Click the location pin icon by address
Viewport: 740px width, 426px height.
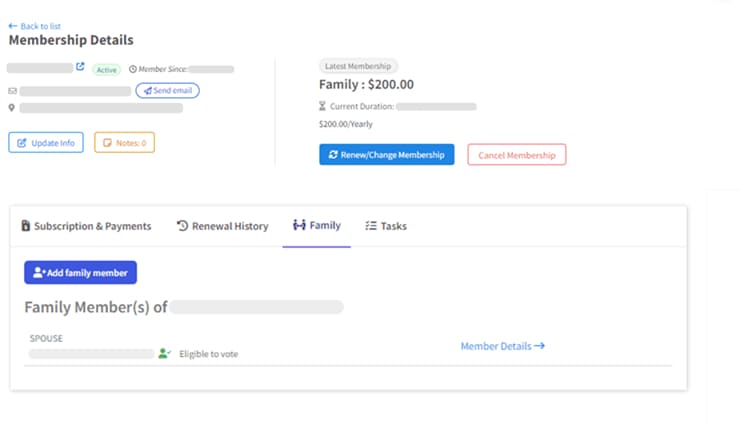pyautogui.click(x=12, y=108)
